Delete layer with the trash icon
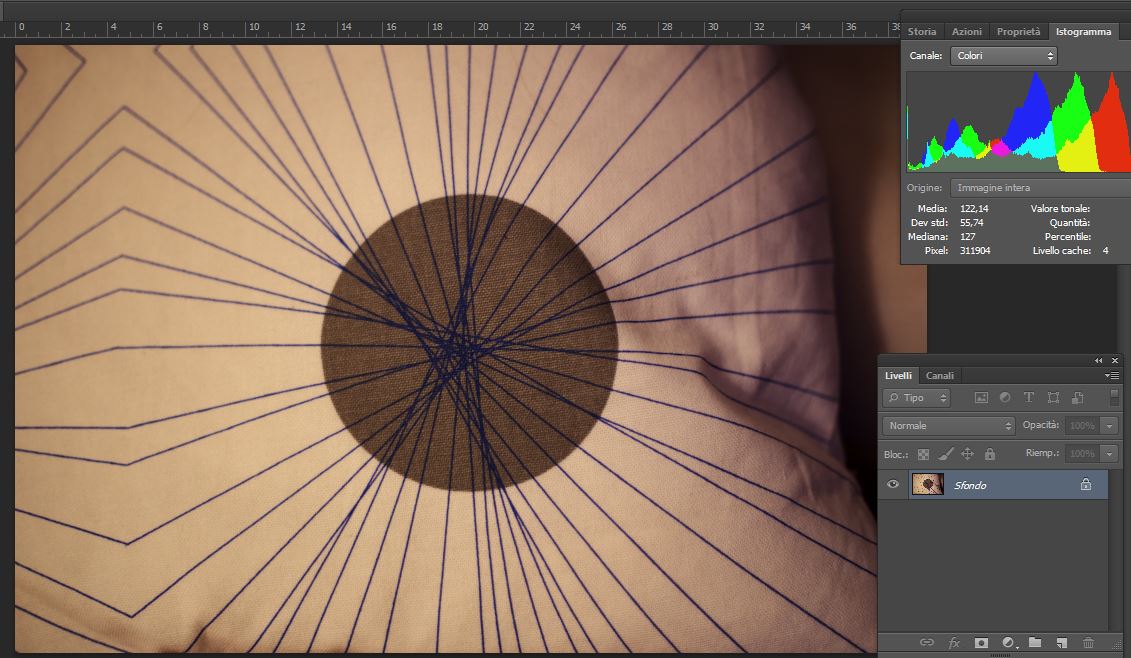1131x658 pixels. coord(1089,642)
